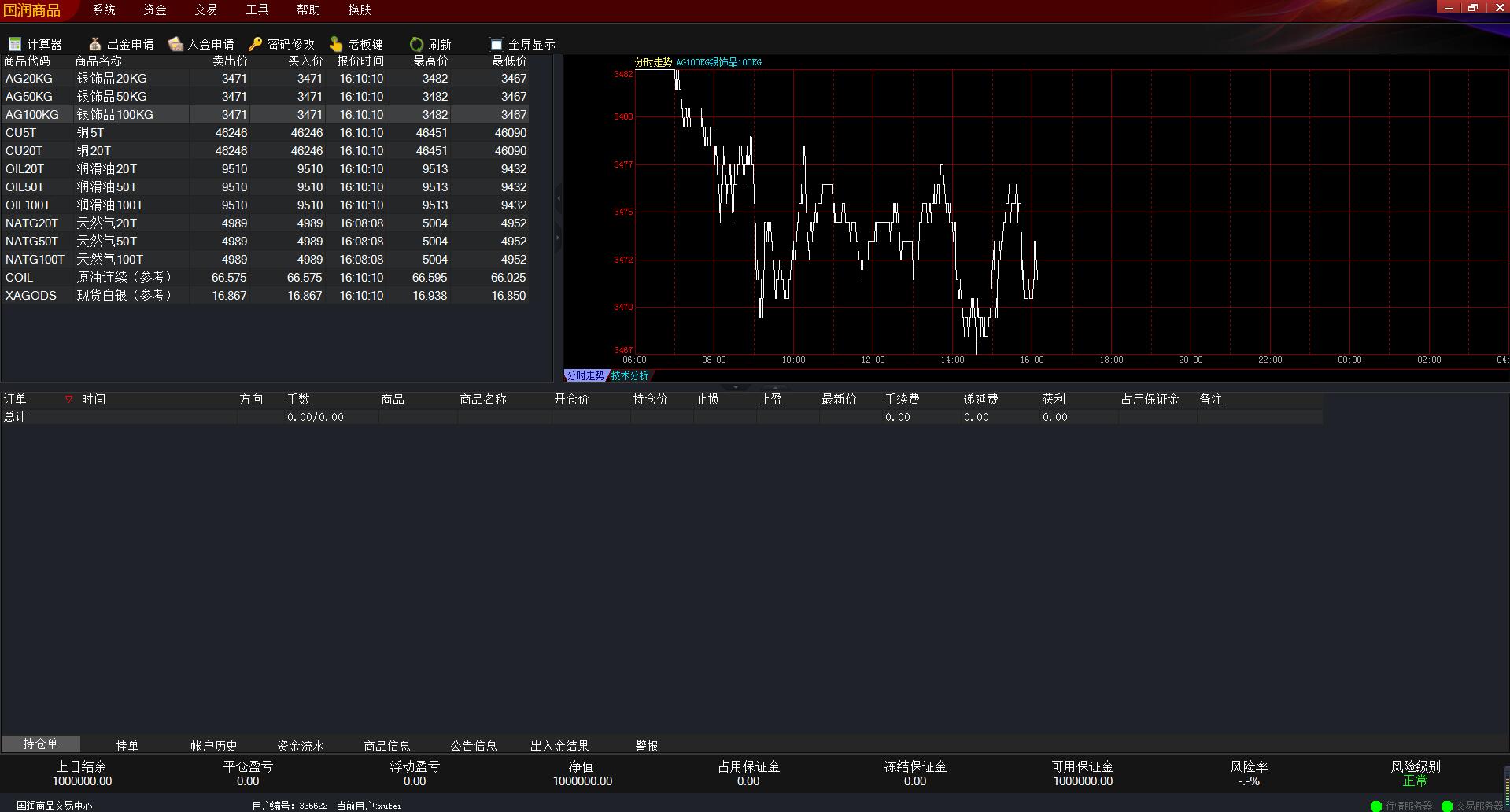Open the 换肤 skin menu
Image resolution: width=1510 pixels, height=812 pixels.
click(360, 9)
